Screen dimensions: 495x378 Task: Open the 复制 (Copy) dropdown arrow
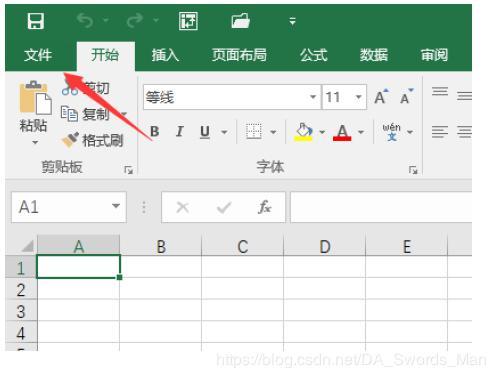click(x=124, y=114)
